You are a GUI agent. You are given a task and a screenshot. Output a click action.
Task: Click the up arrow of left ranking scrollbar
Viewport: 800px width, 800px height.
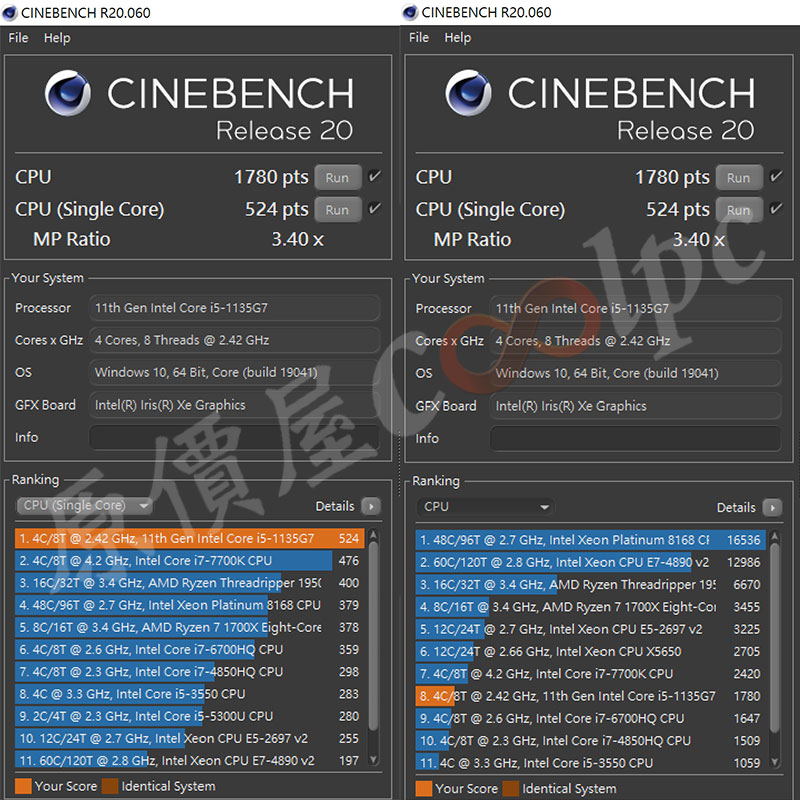point(373,535)
